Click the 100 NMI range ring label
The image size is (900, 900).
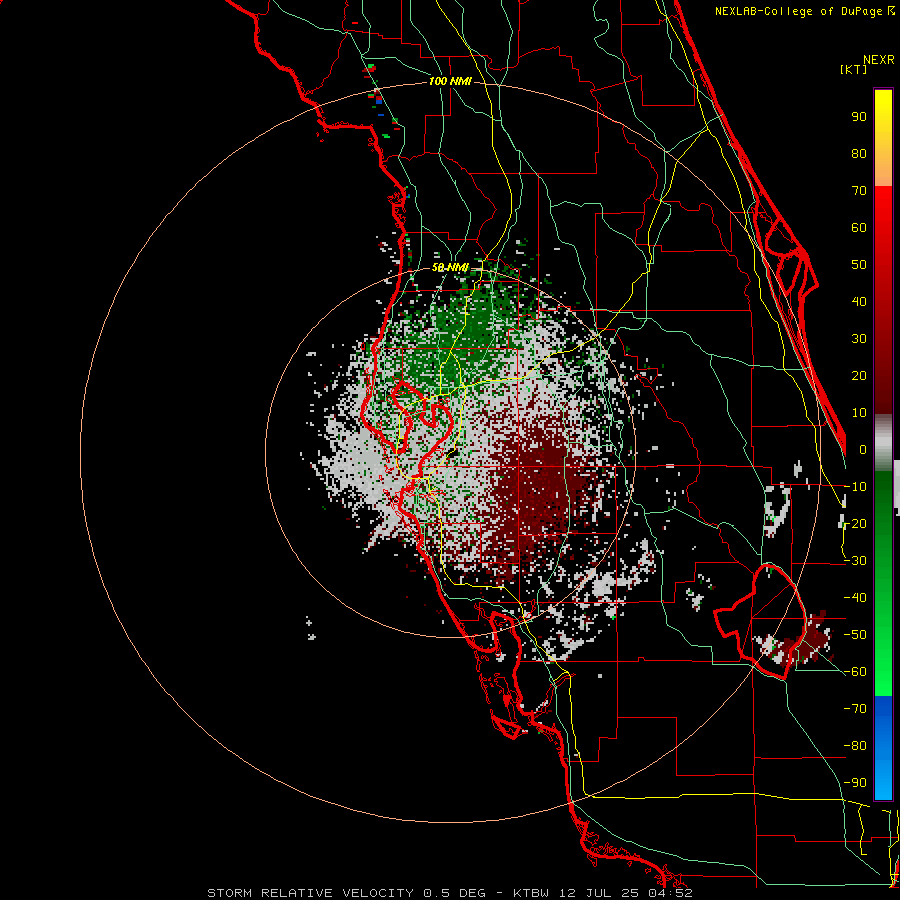pyautogui.click(x=449, y=81)
